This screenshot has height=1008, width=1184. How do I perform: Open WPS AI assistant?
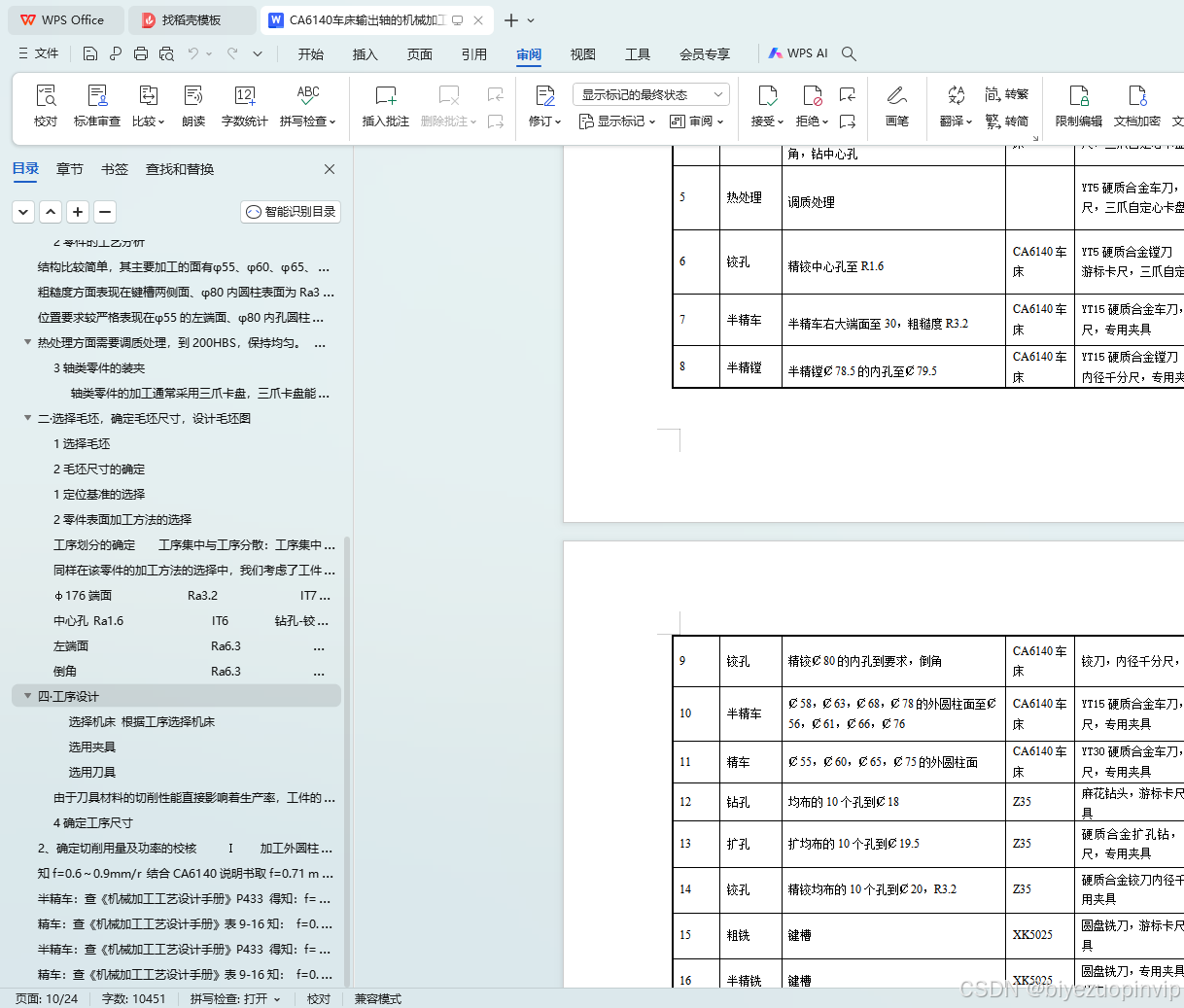coord(798,53)
